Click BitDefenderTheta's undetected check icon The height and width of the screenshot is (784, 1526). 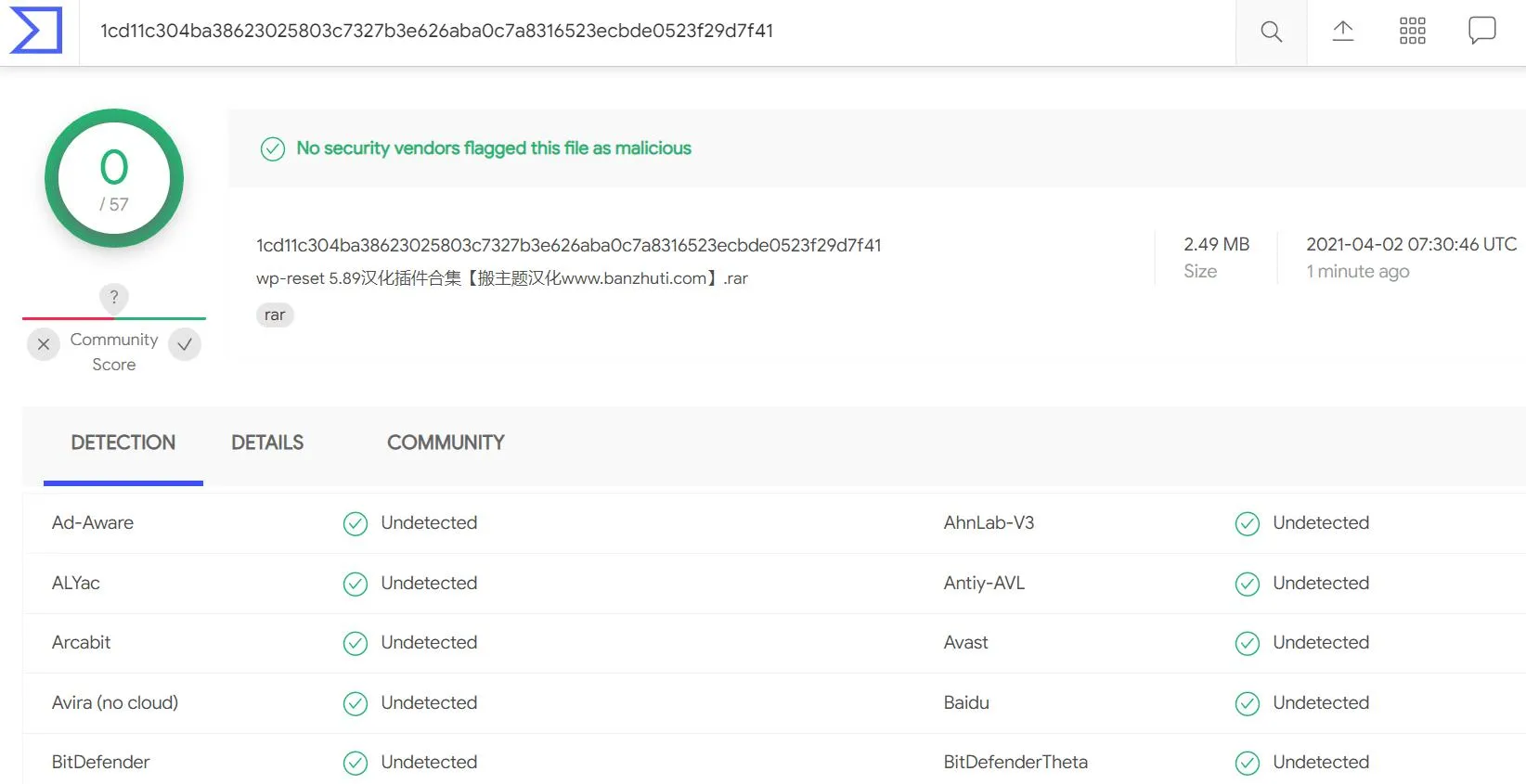coord(1248,764)
